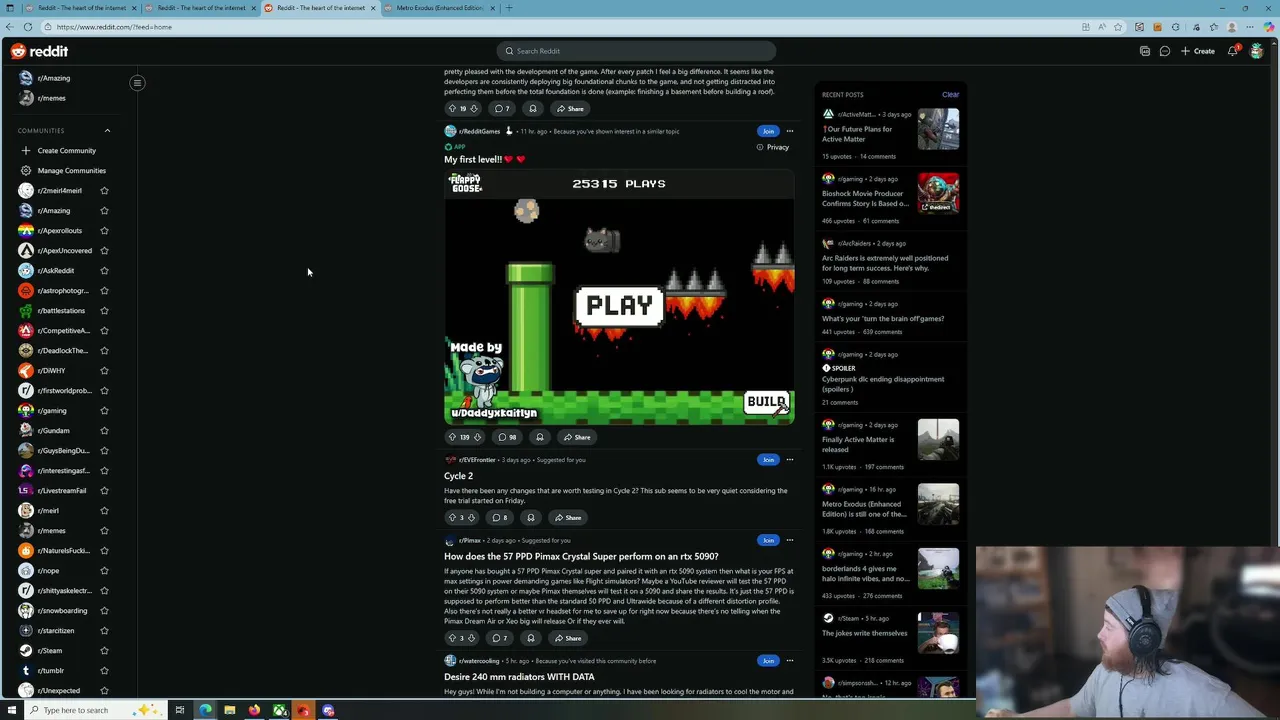
Task: Open Firefox from the taskbar
Action: [x=255, y=711]
